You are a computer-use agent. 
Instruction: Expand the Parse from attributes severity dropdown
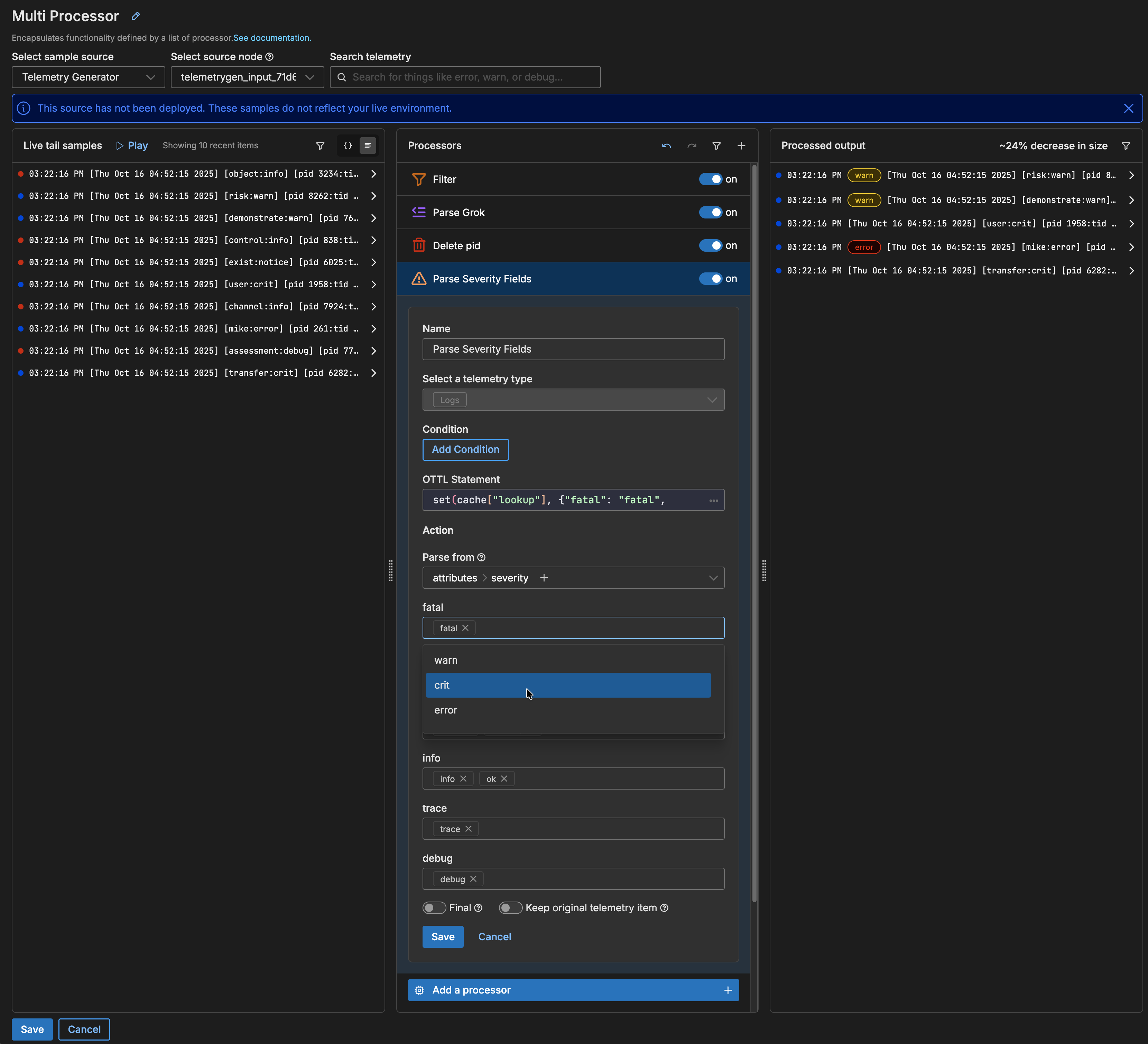pyautogui.click(x=712, y=578)
